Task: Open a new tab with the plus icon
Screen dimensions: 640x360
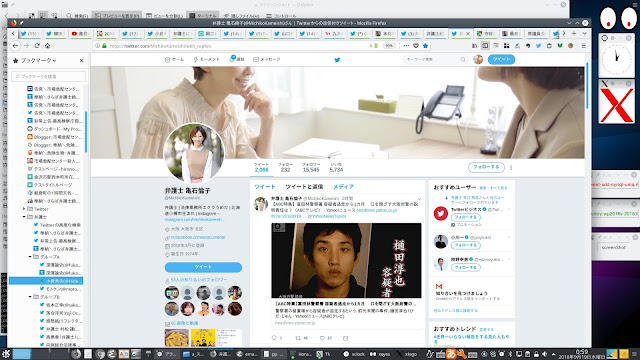Action: [574, 33]
